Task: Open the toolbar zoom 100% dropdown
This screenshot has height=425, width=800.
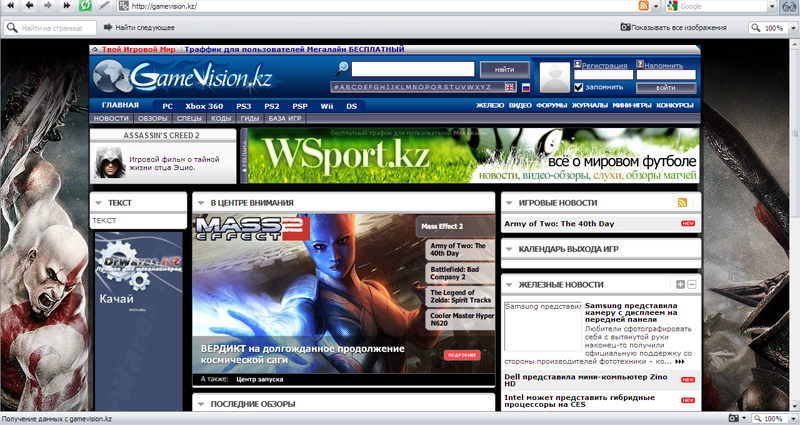Action: pos(793,28)
